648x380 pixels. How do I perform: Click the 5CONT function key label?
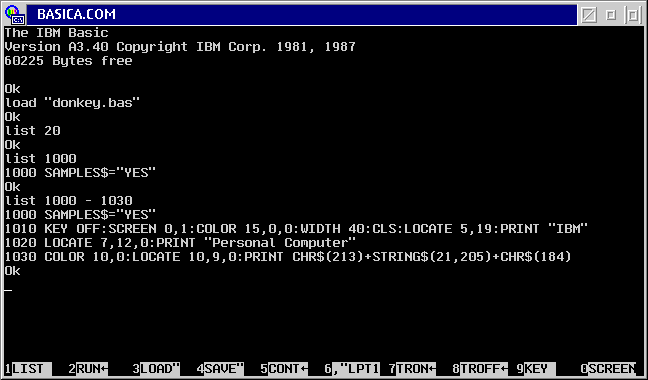[284, 368]
